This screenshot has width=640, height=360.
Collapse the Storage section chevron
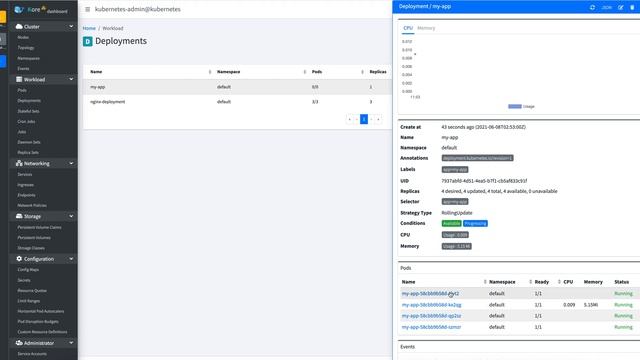tap(71, 216)
